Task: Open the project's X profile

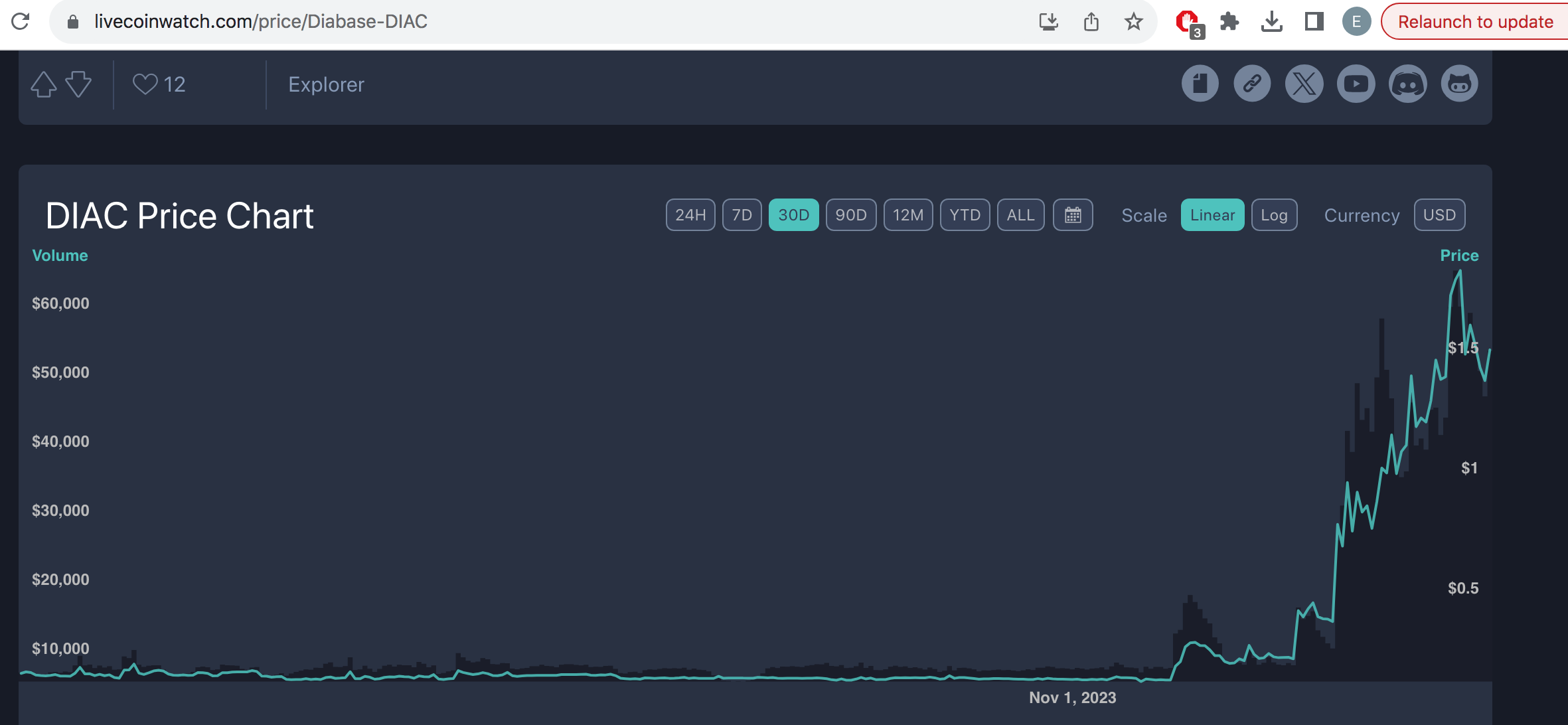Action: tap(1304, 84)
